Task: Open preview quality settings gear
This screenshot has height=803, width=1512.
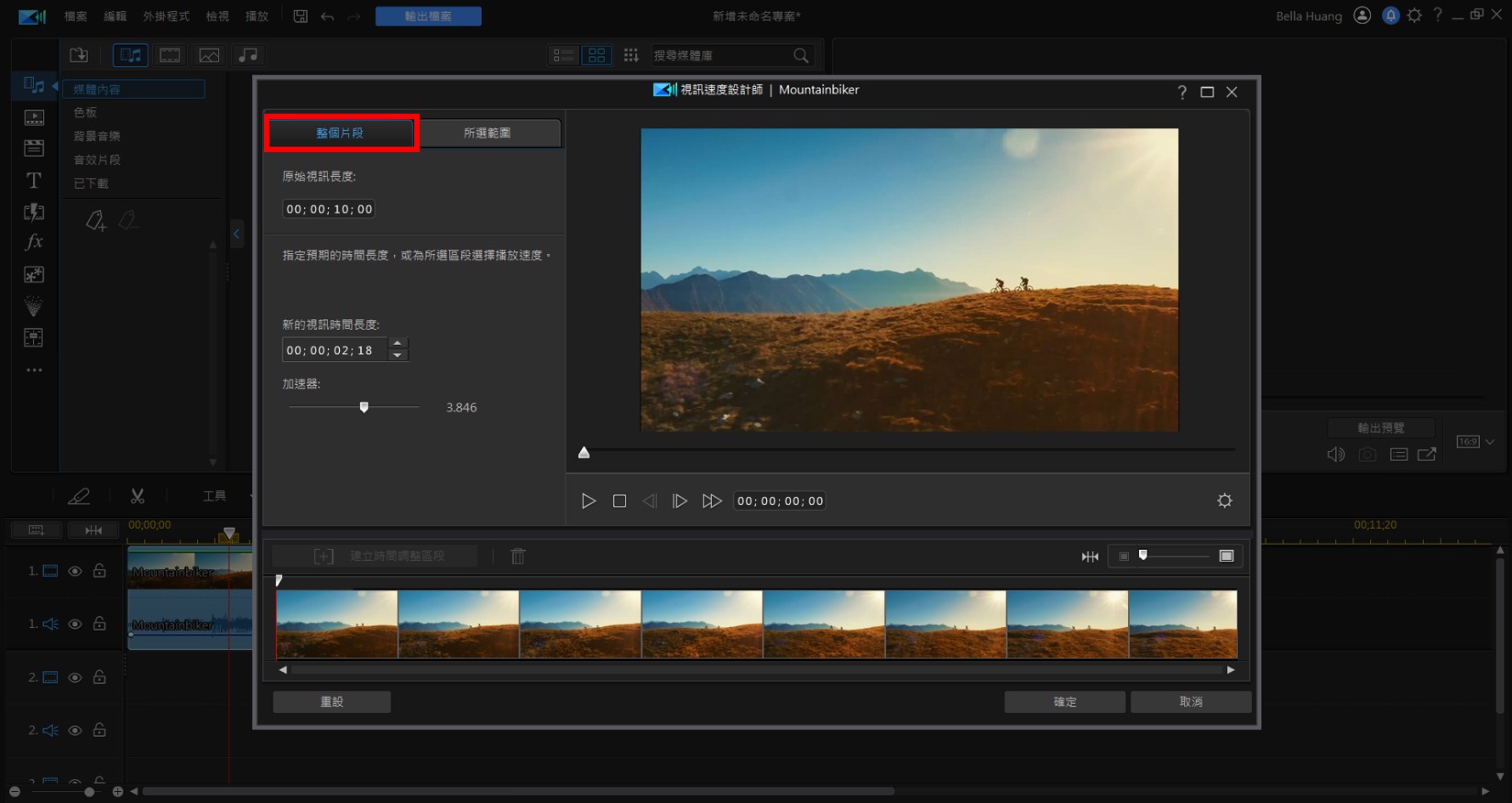Action: point(1224,500)
